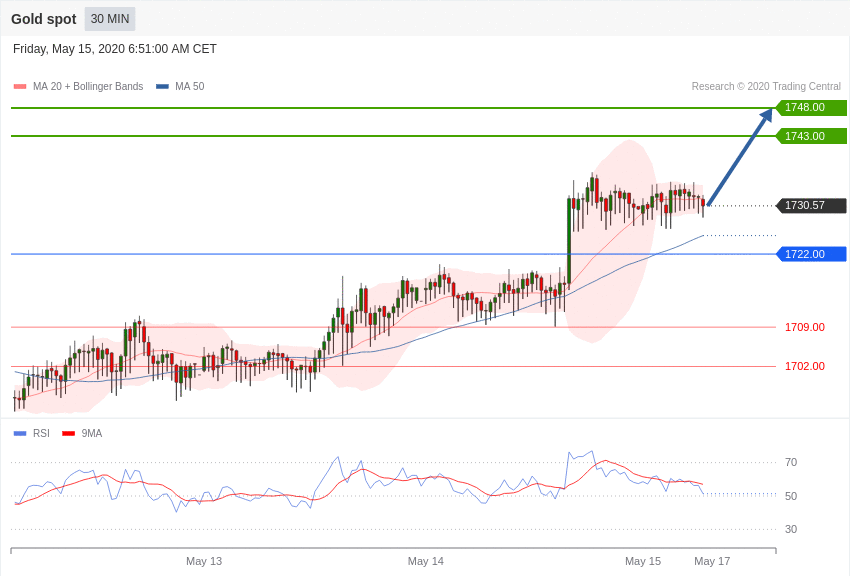
Task: Click the RSI axis value 70
Action: point(791,462)
